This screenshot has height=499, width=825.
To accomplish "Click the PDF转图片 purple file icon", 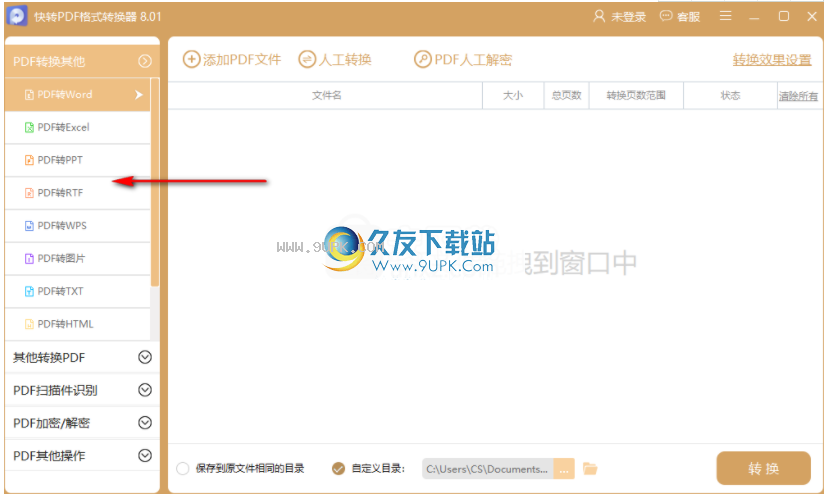I will point(29,258).
